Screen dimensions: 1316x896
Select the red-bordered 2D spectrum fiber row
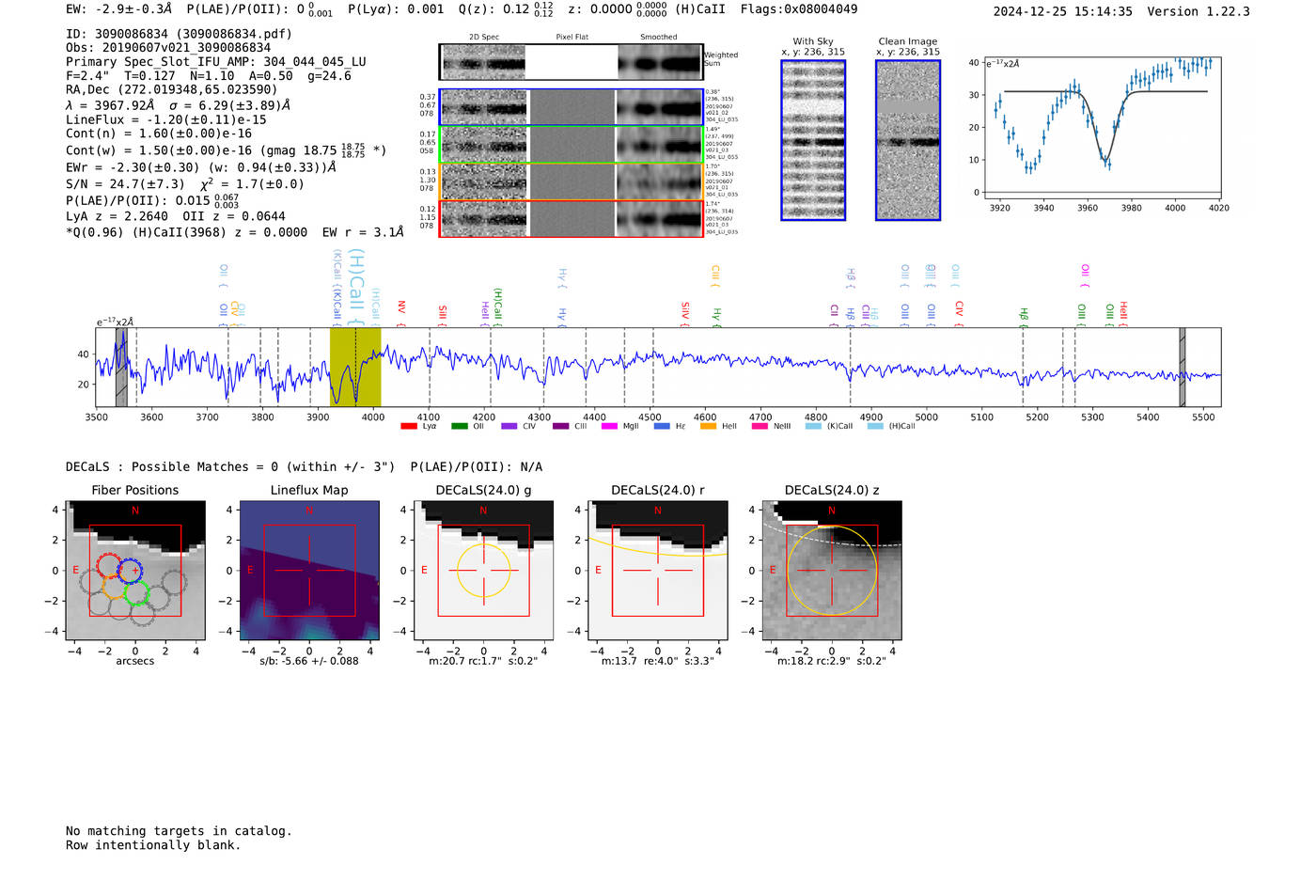click(572, 218)
